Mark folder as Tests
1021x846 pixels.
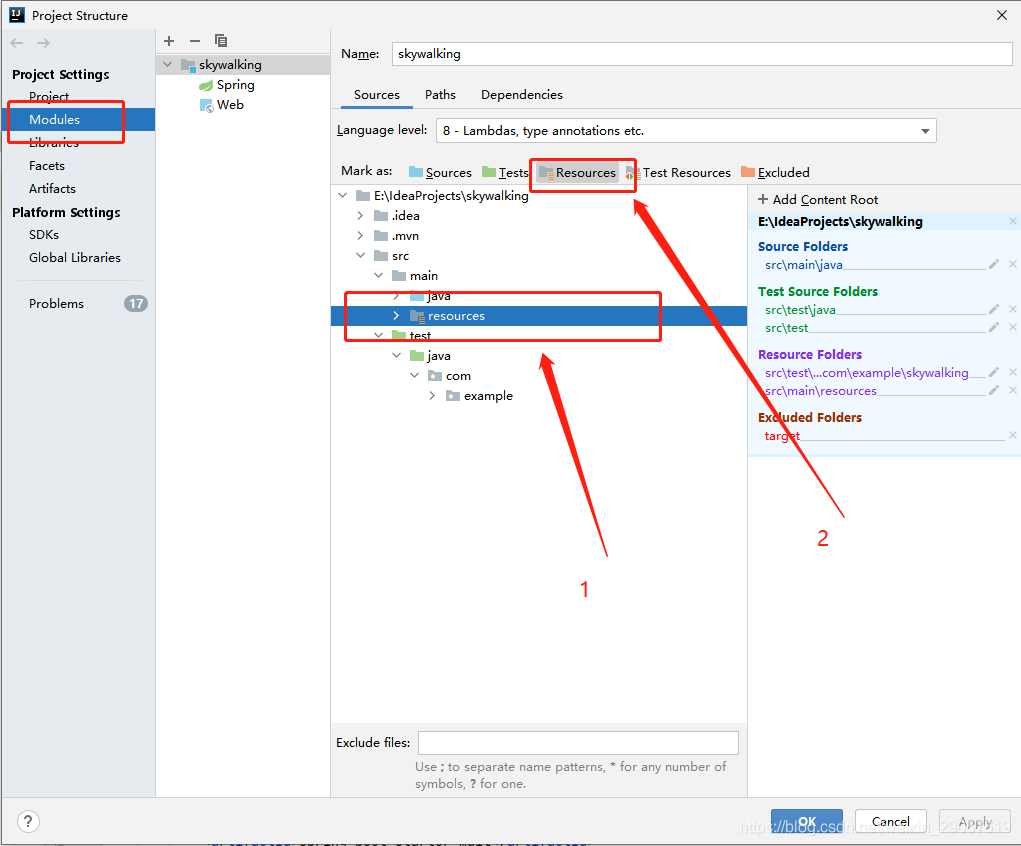[505, 173]
